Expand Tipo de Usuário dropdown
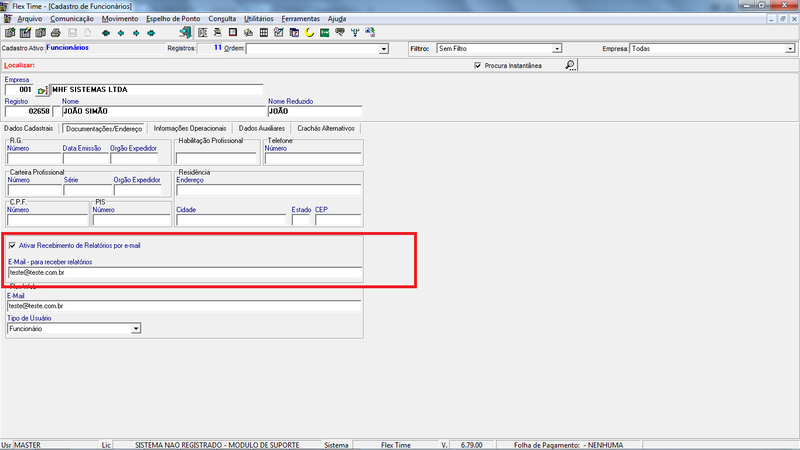Image resolution: width=800 pixels, height=450 pixels. (135, 329)
